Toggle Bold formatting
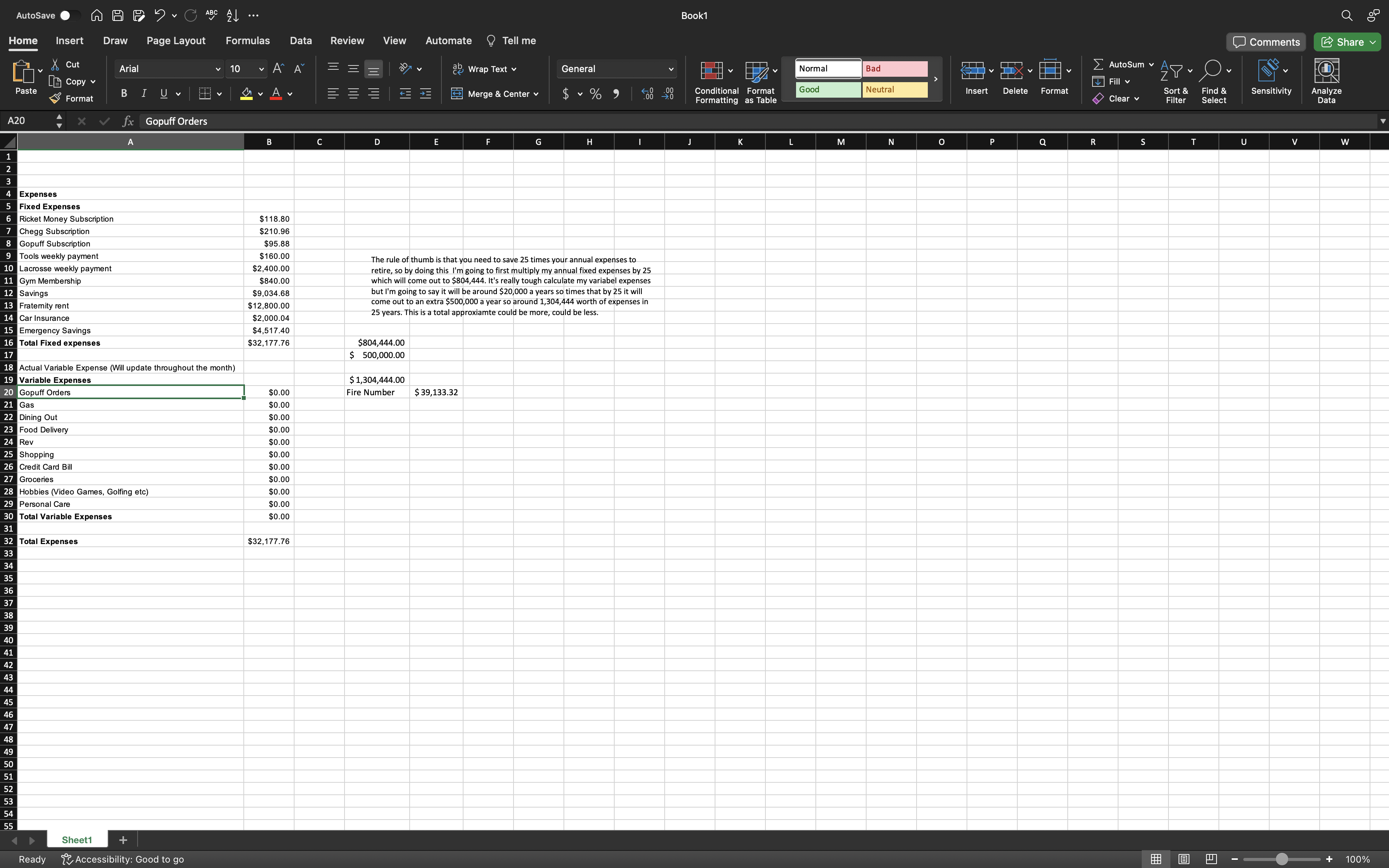Viewport: 1389px width, 868px height. coord(123,93)
